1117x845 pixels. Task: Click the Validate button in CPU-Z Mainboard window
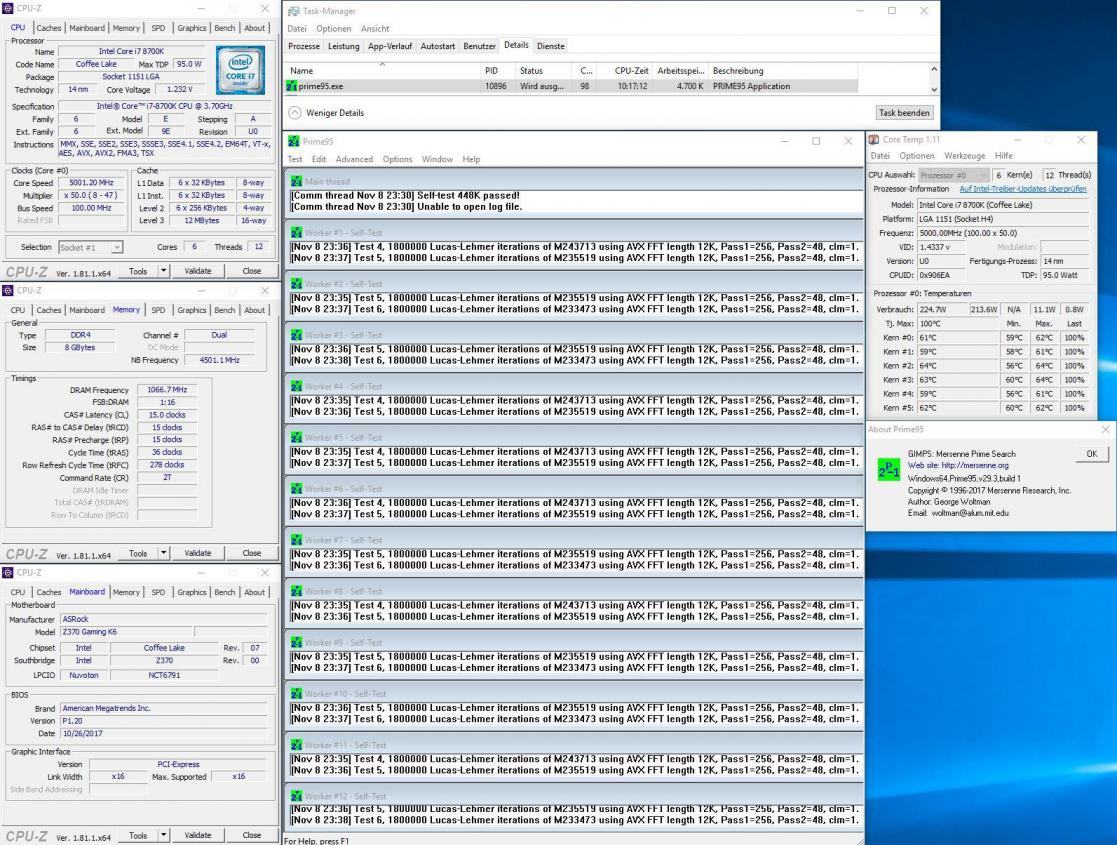click(197, 835)
